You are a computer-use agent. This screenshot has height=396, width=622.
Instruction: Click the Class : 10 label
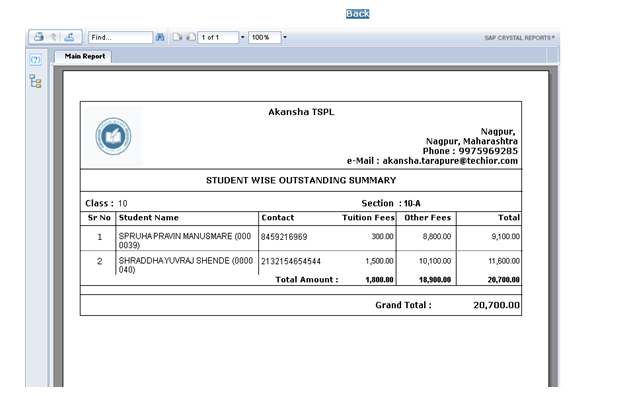click(106, 204)
